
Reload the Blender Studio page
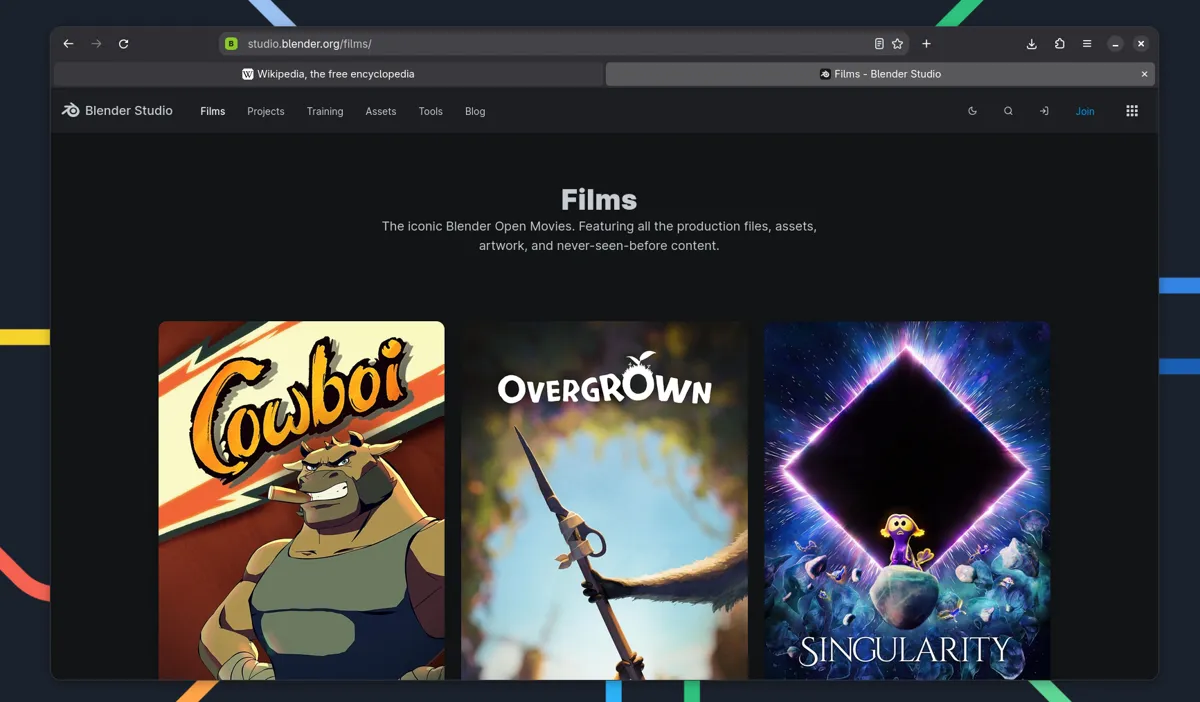124,44
